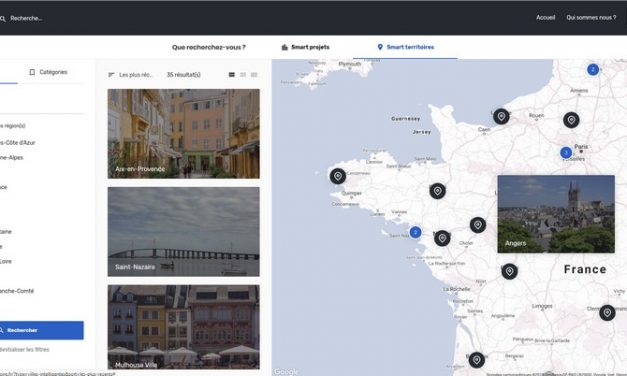
Task: Select the anche-Comté region filter
Action: (x=17, y=291)
